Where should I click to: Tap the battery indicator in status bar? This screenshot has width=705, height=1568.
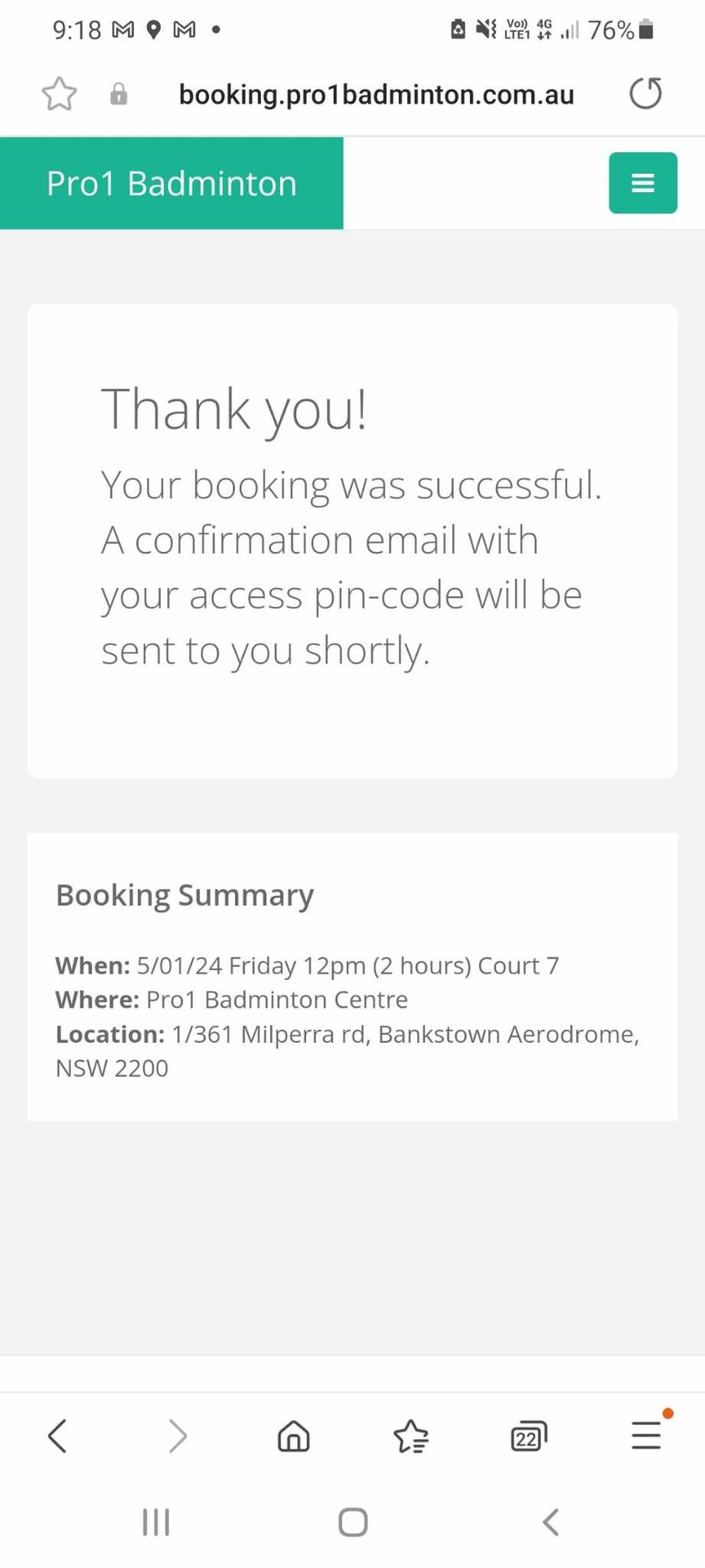click(646, 30)
